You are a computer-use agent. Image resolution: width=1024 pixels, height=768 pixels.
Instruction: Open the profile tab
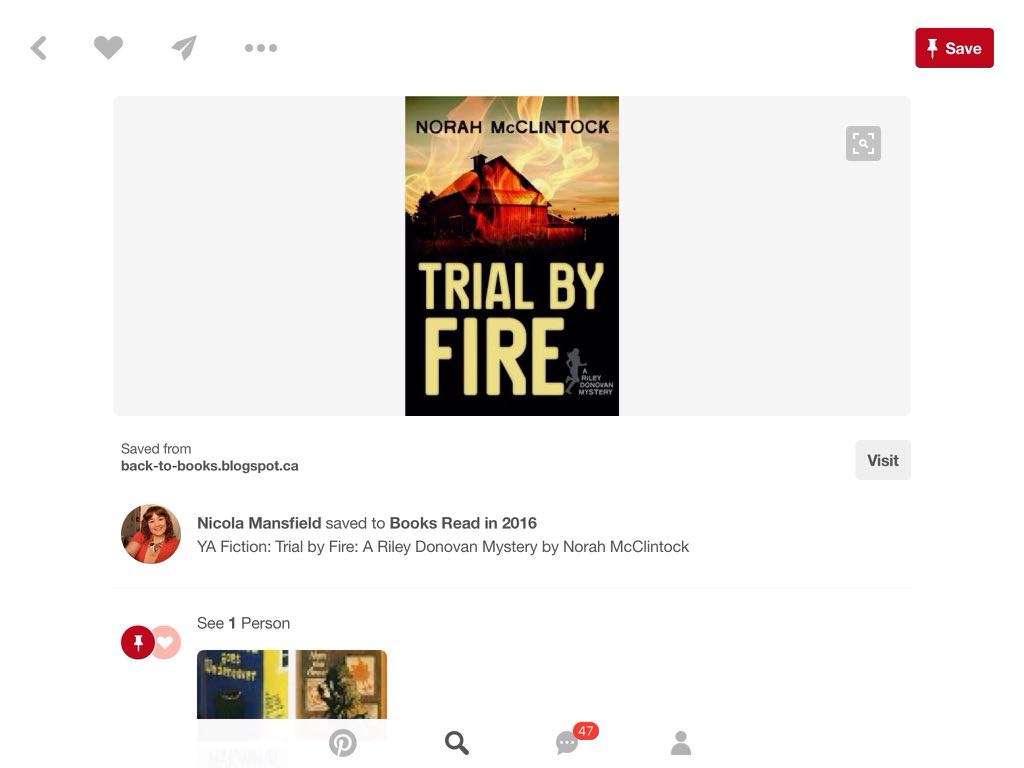680,743
